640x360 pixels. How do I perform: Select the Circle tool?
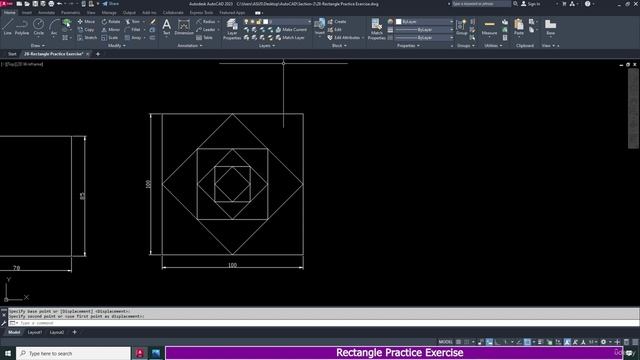(38, 27)
